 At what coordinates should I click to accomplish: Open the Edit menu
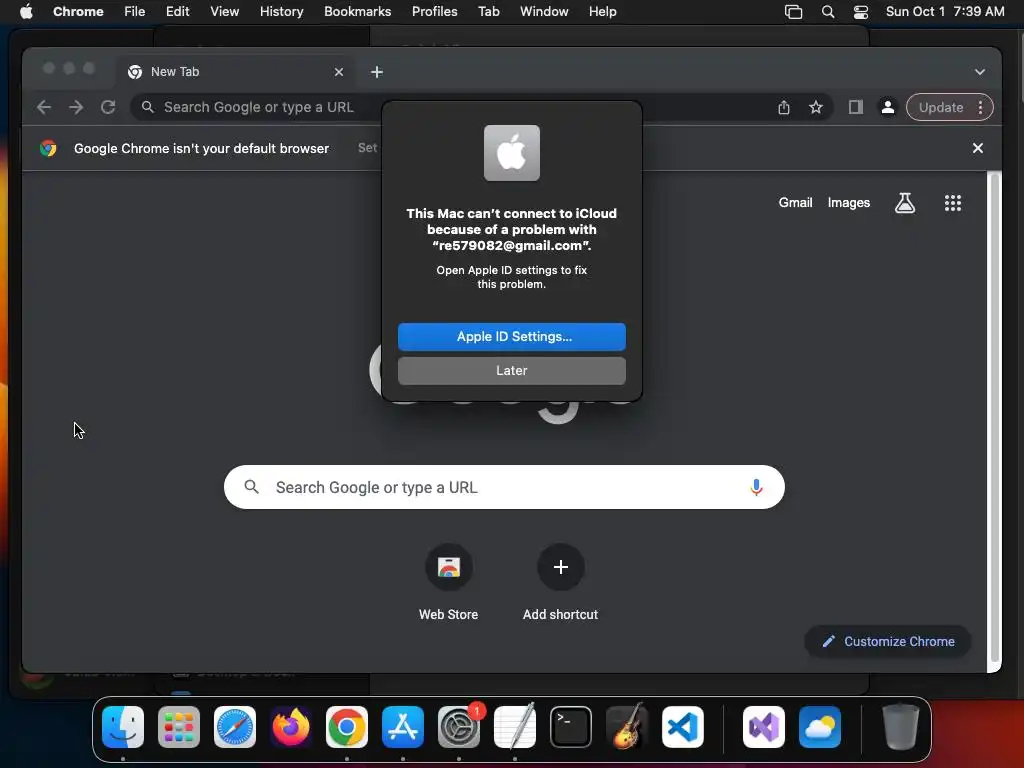click(177, 11)
